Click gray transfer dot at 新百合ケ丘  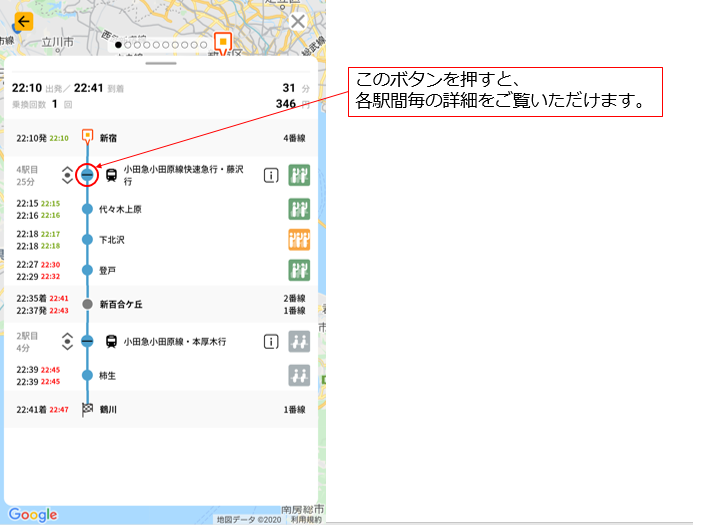tap(88, 304)
